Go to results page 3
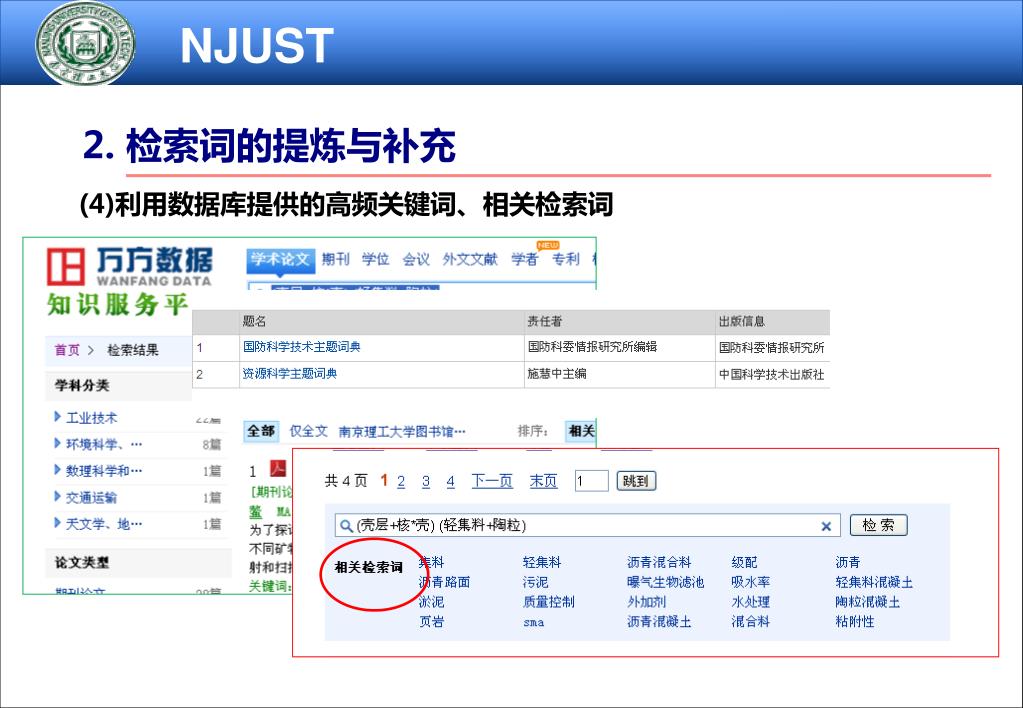The width and height of the screenshot is (1023, 708). pos(425,482)
